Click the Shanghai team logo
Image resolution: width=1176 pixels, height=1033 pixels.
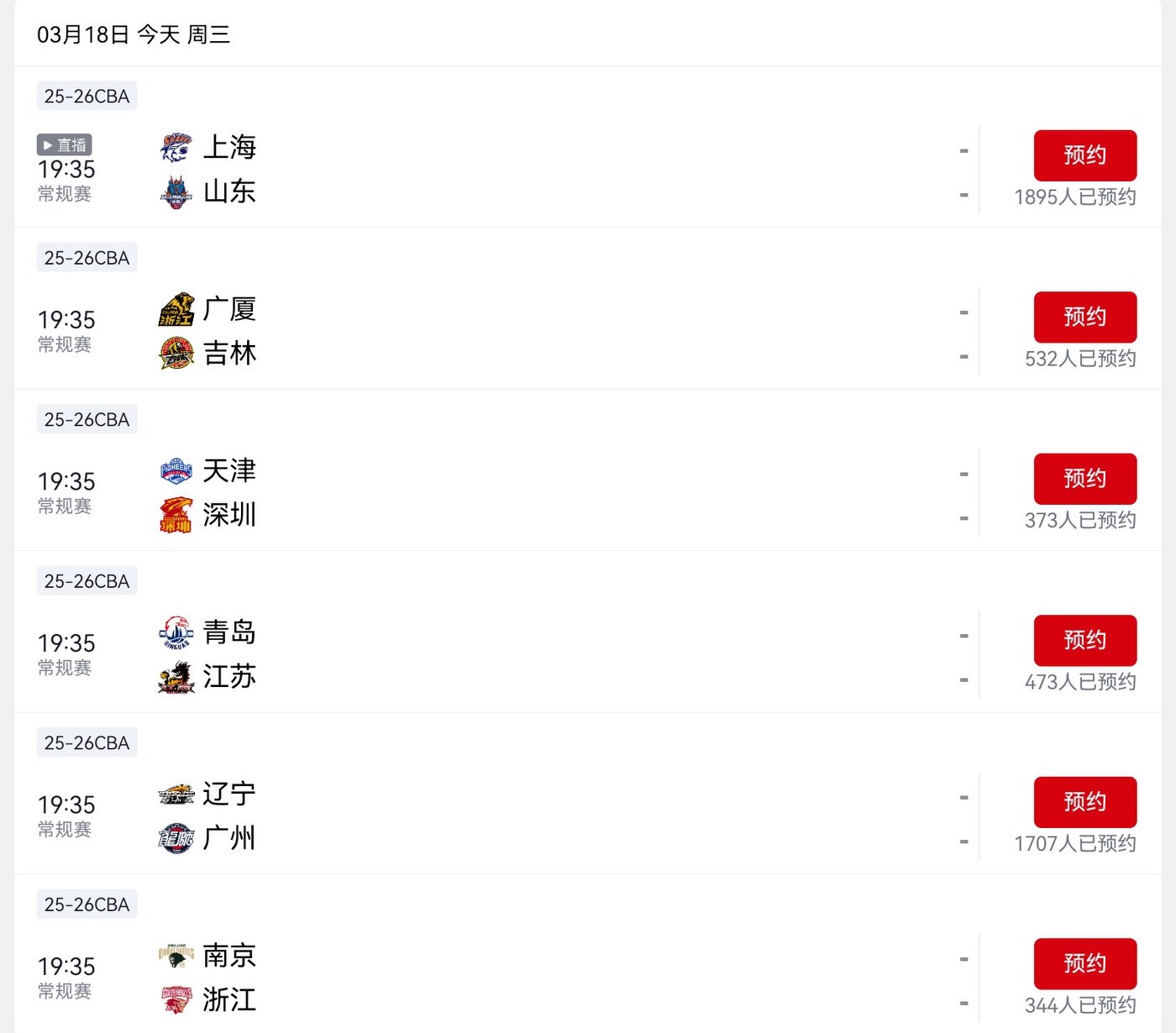coord(176,148)
